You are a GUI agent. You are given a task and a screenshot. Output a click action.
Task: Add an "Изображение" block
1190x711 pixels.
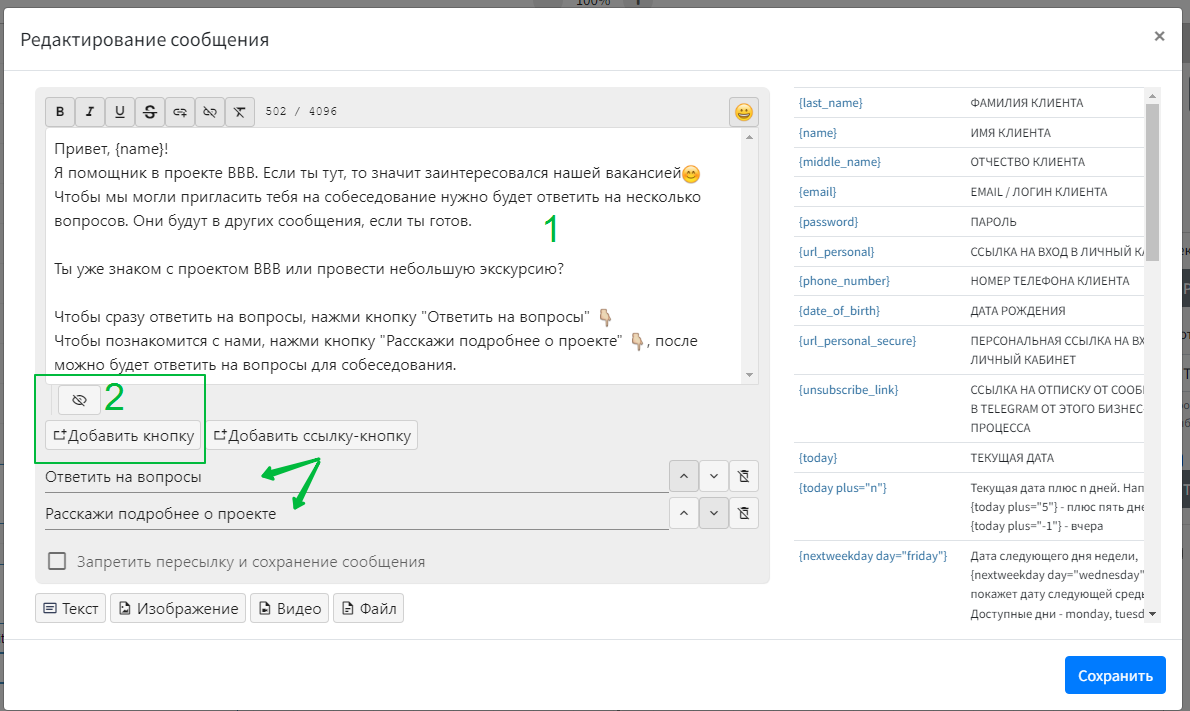[177, 608]
